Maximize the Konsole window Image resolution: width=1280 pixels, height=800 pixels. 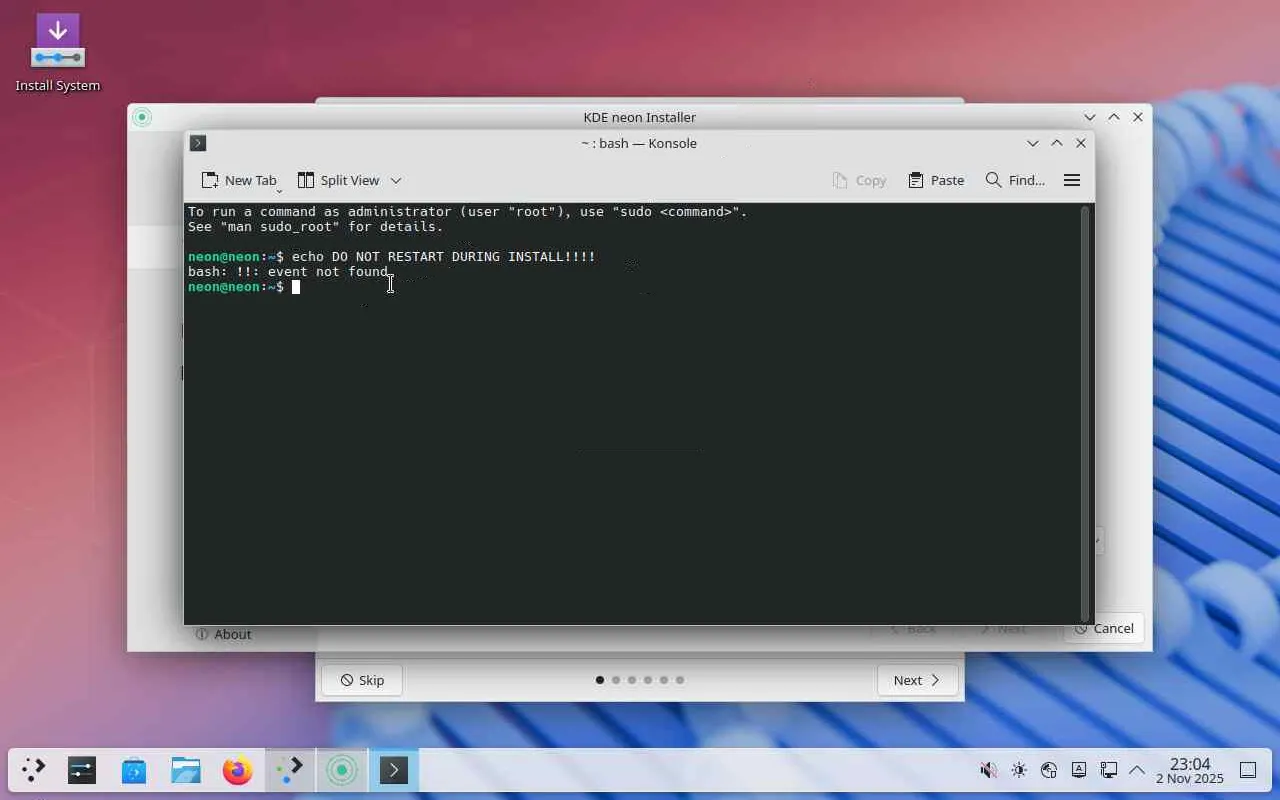coord(1057,143)
